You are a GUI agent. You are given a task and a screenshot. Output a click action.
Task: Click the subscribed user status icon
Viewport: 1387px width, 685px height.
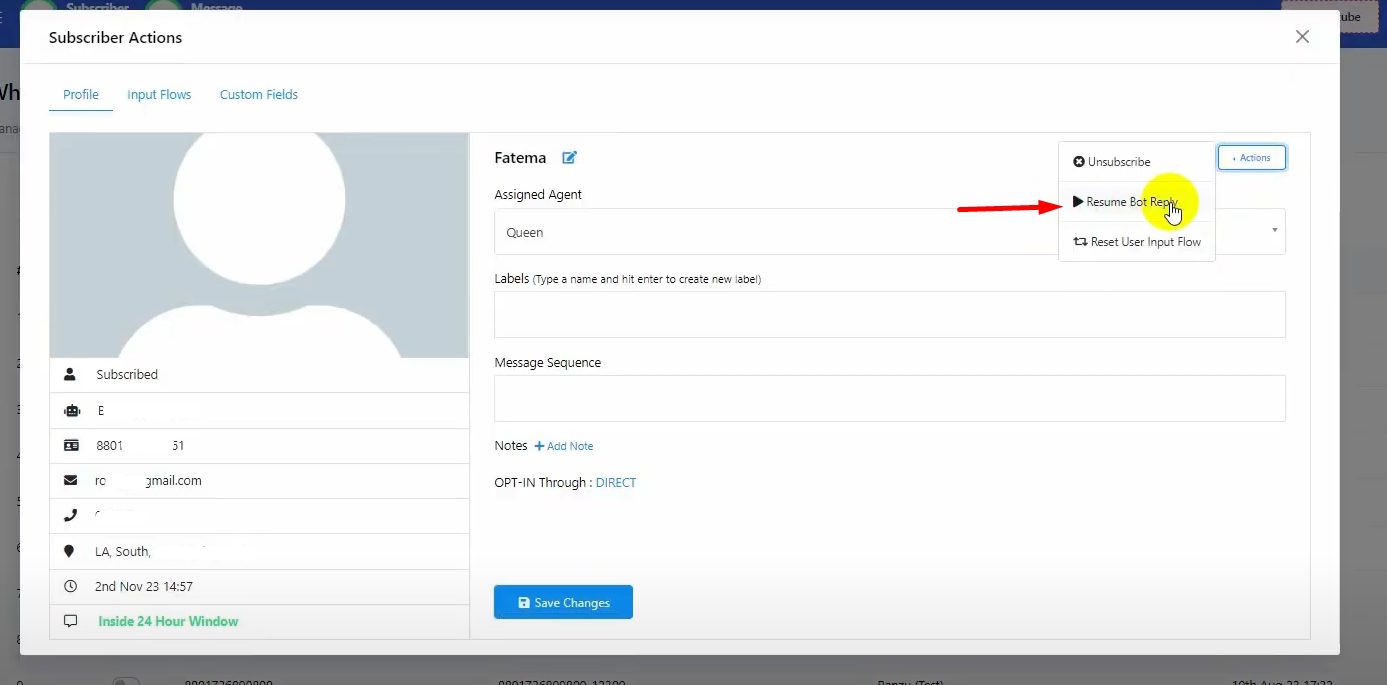70,374
